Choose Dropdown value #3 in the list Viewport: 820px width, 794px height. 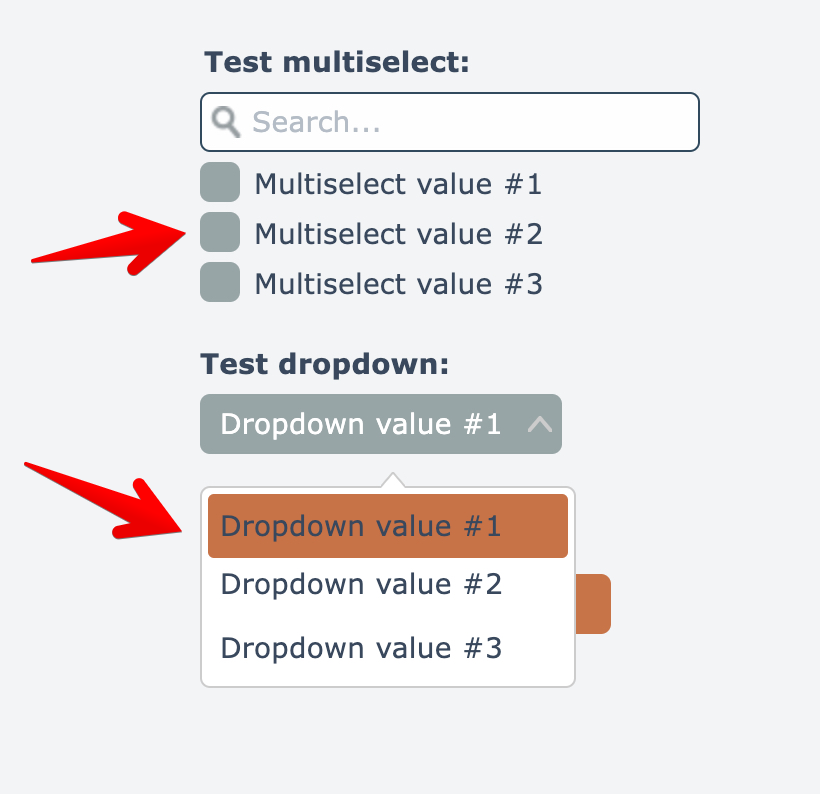point(361,648)
